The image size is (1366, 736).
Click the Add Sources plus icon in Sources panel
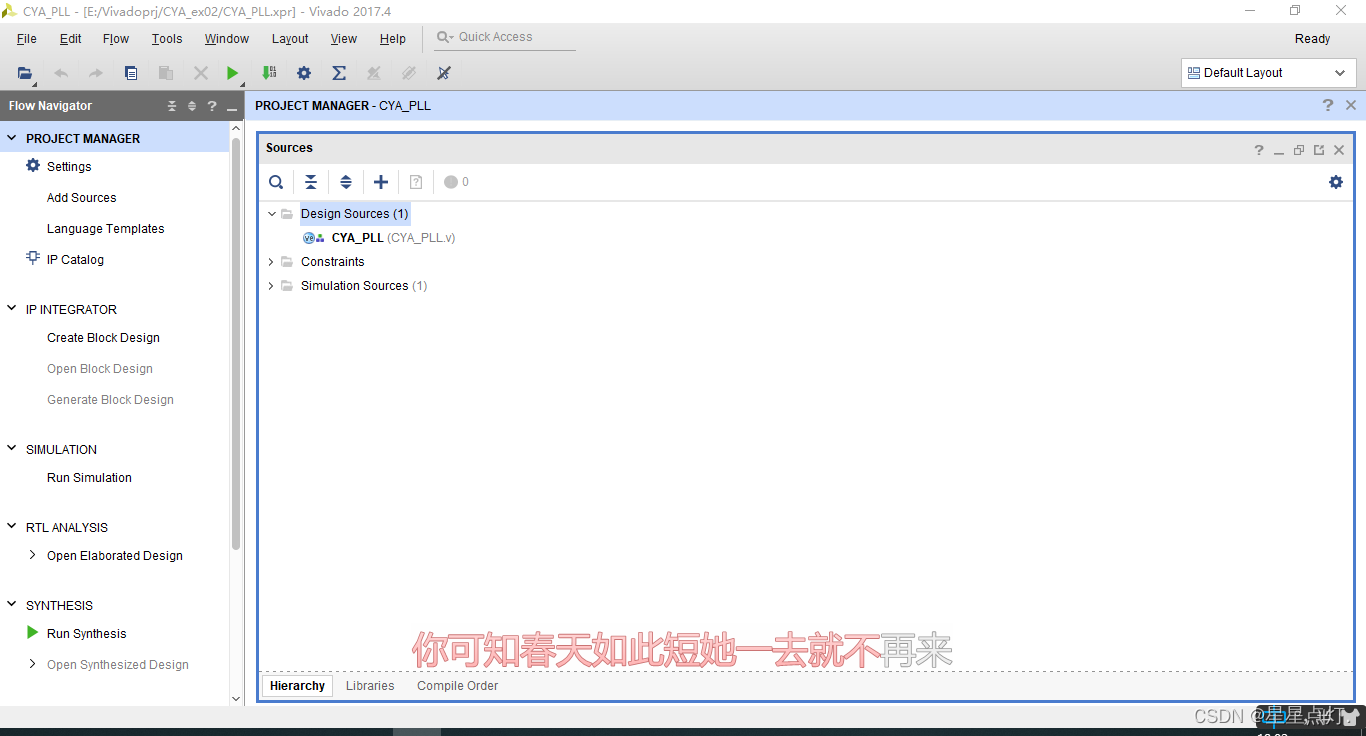click(380, 181)
